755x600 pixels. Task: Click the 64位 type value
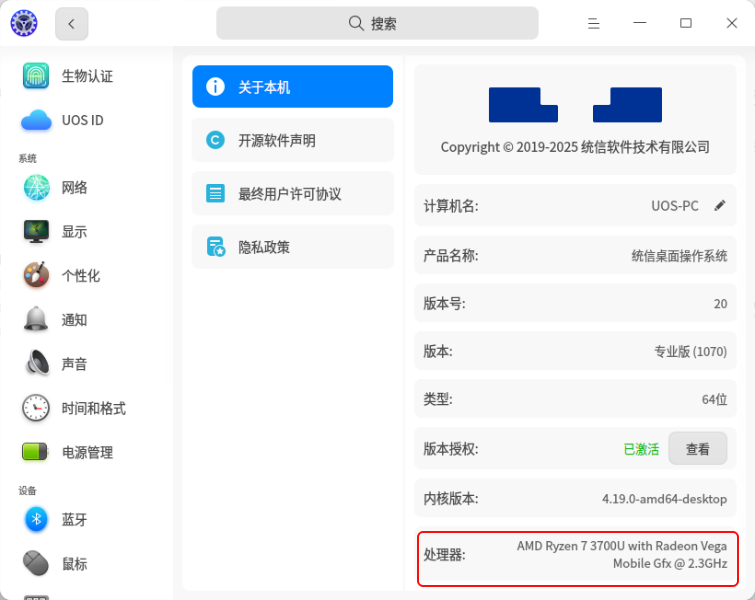pos(715,400)
